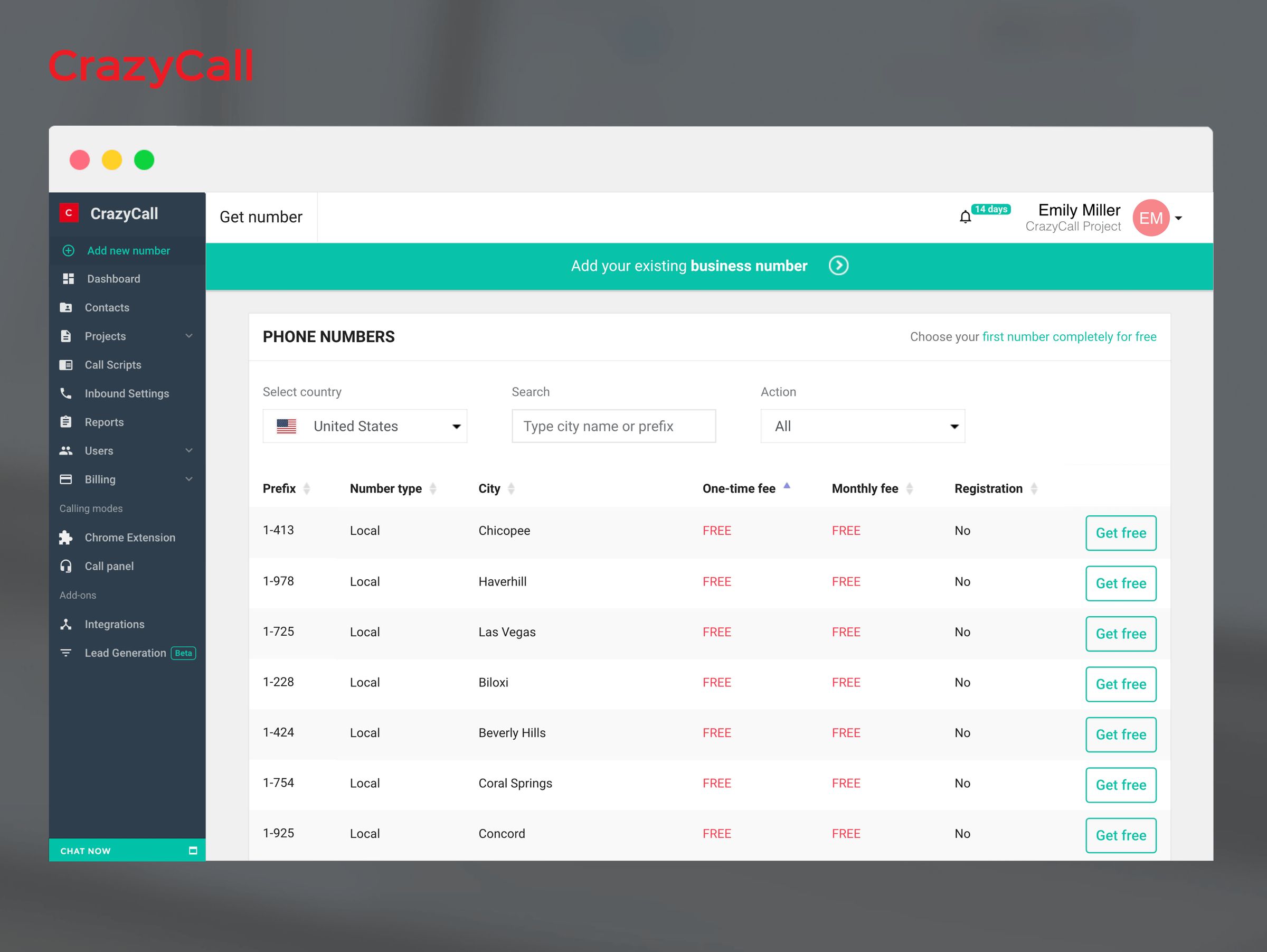Open first number completely for free link
1267x952 pixels.
click(x=1070, y=337)
